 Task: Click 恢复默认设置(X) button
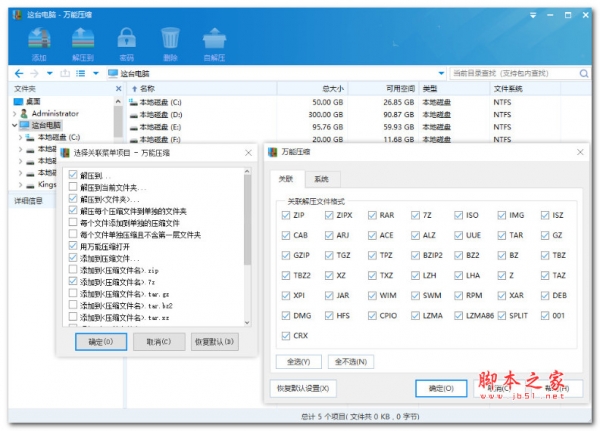click(303, 389)
